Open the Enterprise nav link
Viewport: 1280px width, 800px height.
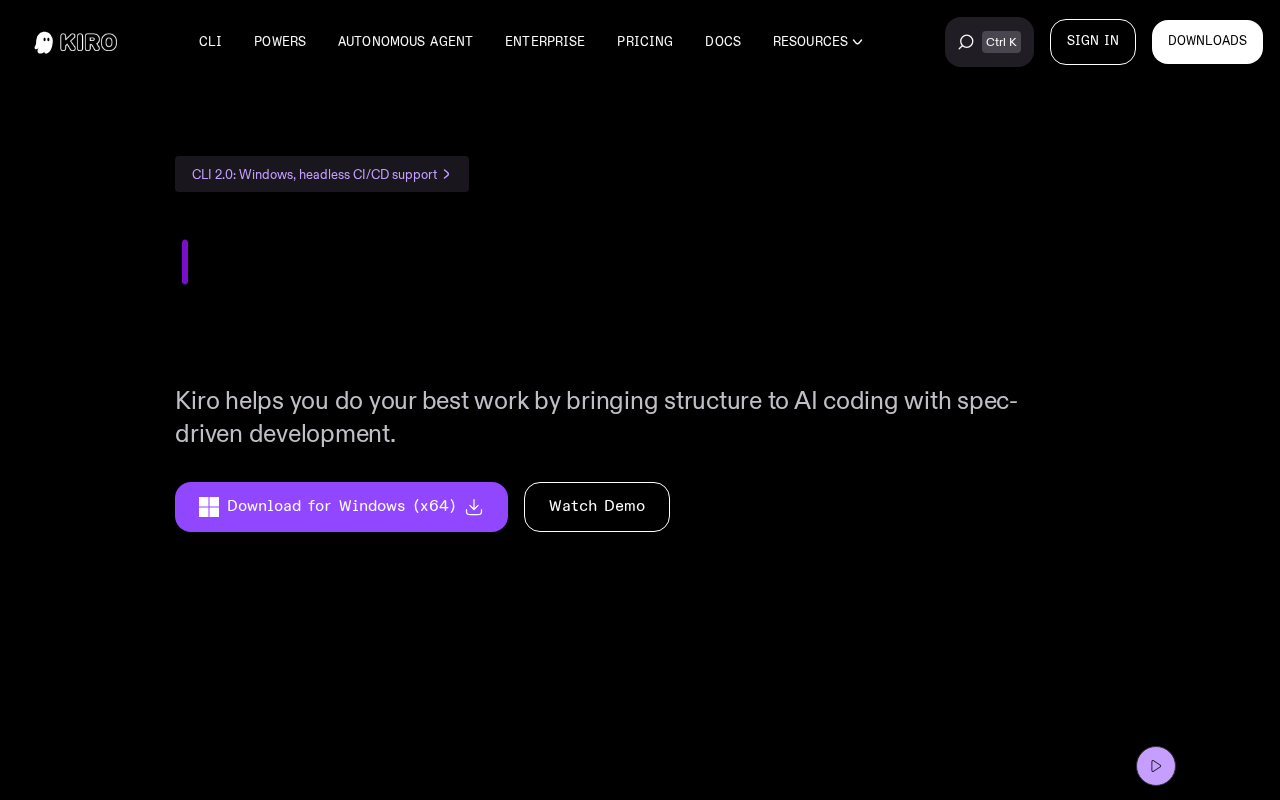point(545,42)
